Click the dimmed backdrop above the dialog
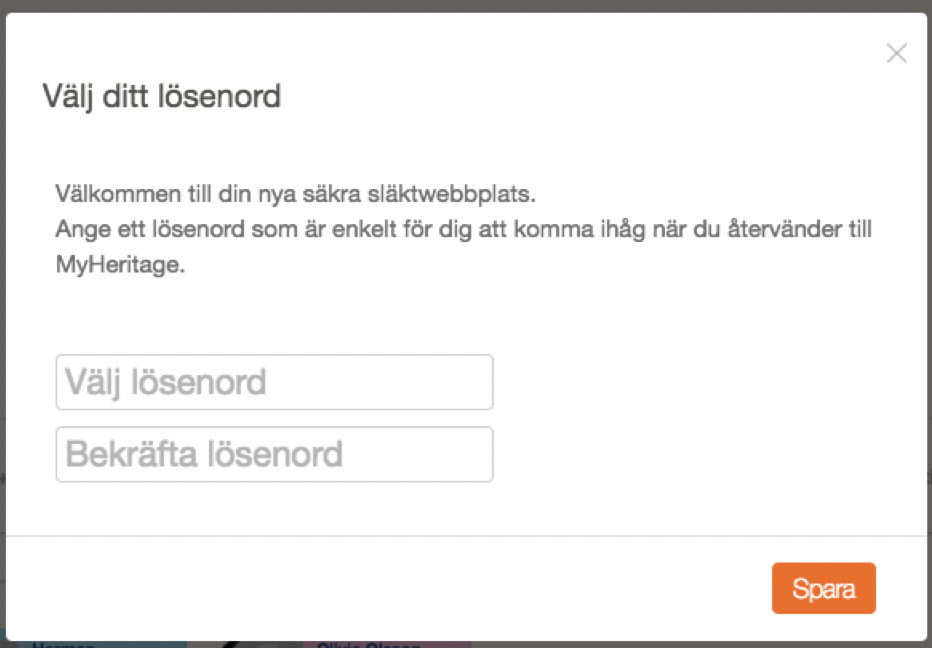Screen dimensions: 932x648 click(466, 5)
